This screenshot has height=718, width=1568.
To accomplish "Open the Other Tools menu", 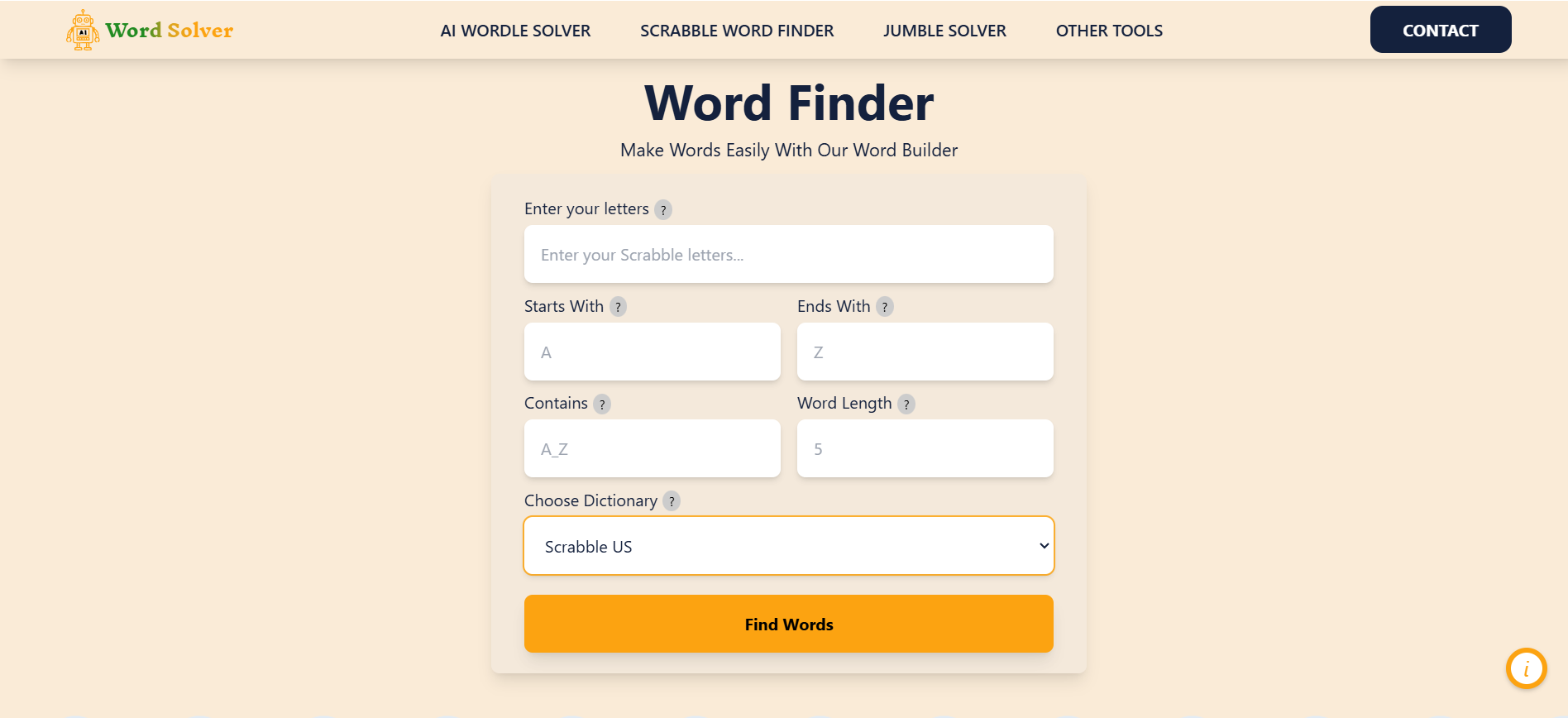I will point(1109,31).
